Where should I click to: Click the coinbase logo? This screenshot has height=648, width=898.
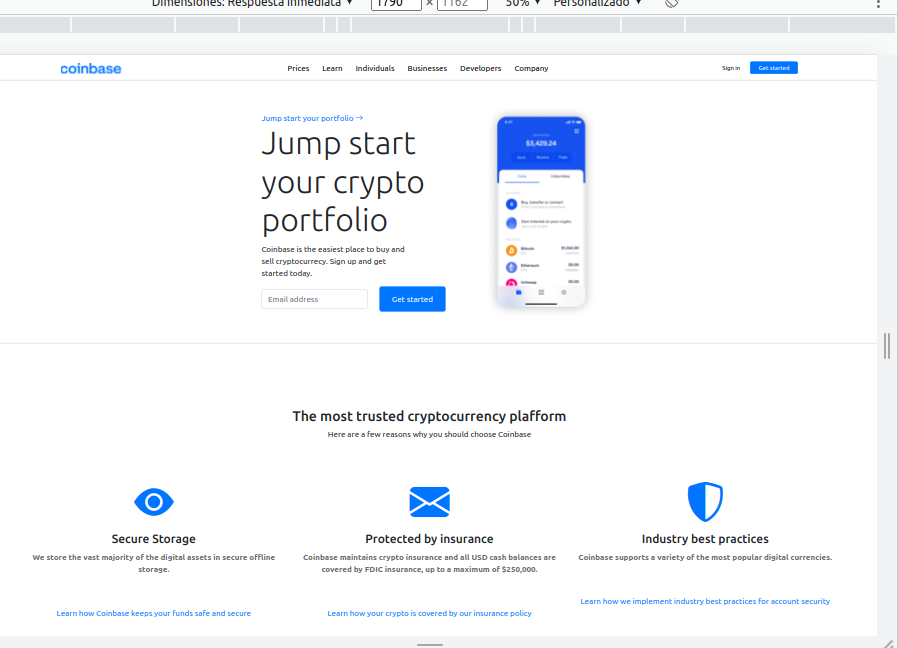click(x=90, y=69)
